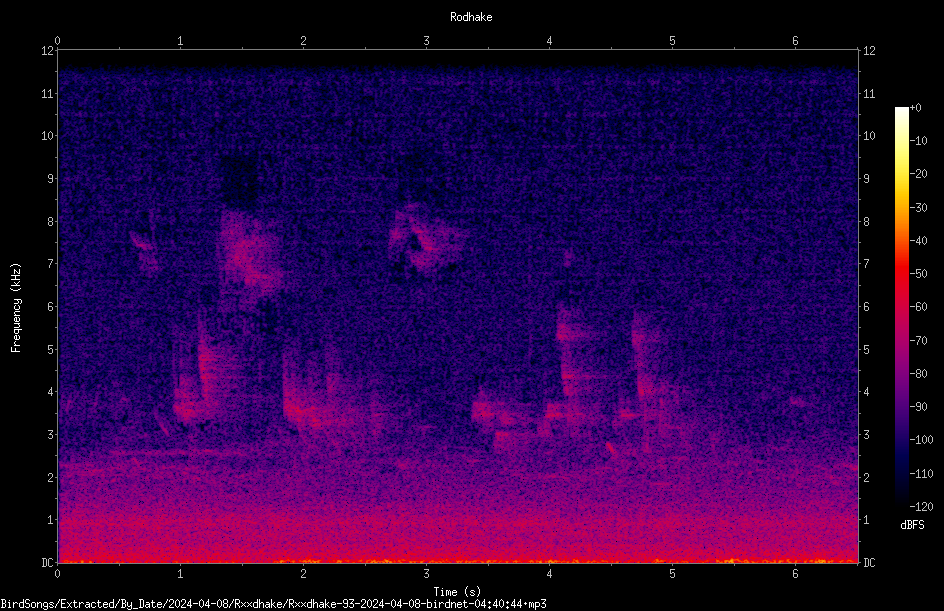The width and height of the screenshot is (944, 611).
Task: Click the white top of the color bar
Action: click(x=901, y=111)
